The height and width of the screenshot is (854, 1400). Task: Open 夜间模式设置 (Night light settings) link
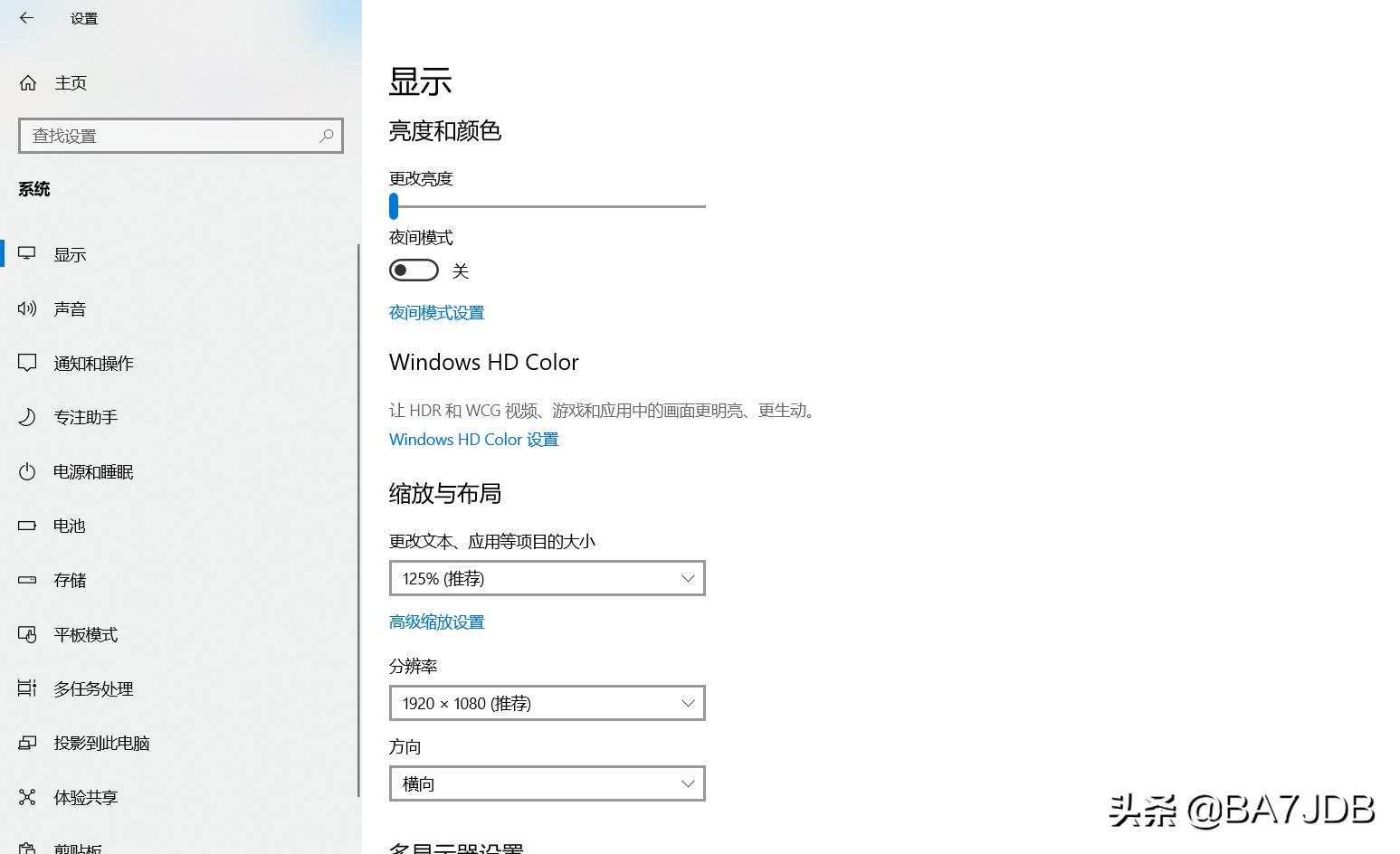pyautogui.click(x=436, y=312)
